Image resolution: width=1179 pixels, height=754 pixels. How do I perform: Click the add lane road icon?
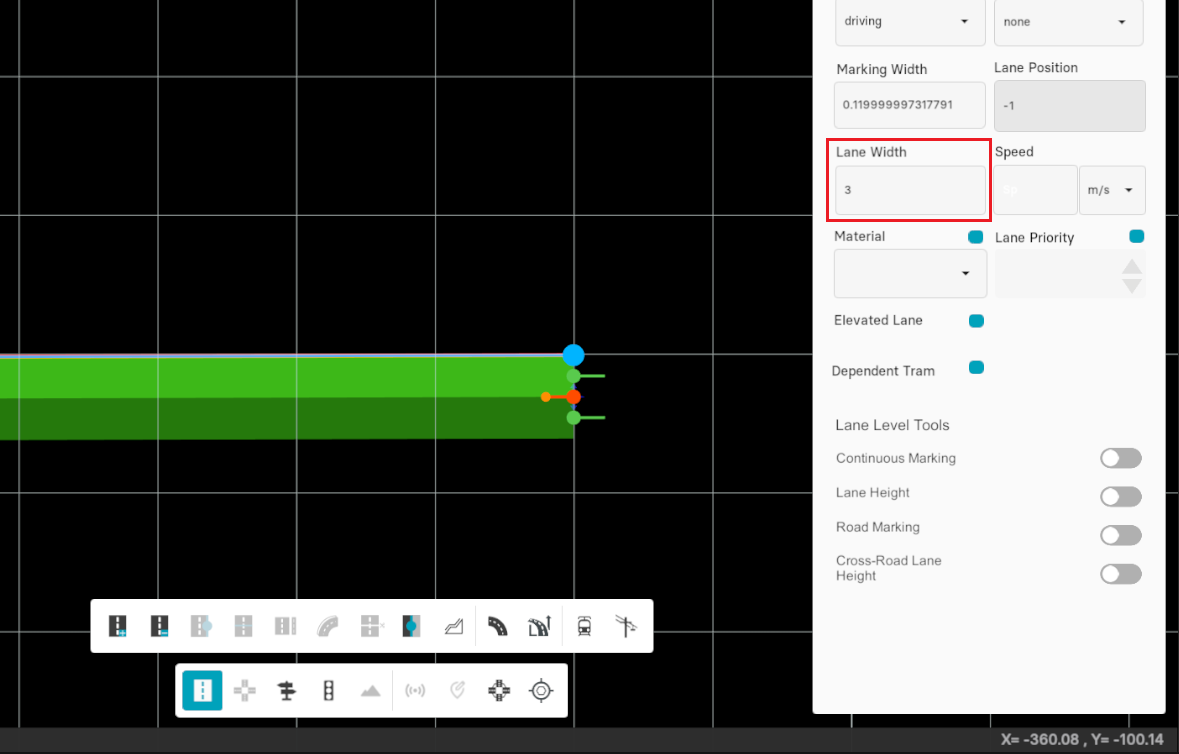pyautogui.click(x=118, y=626)
